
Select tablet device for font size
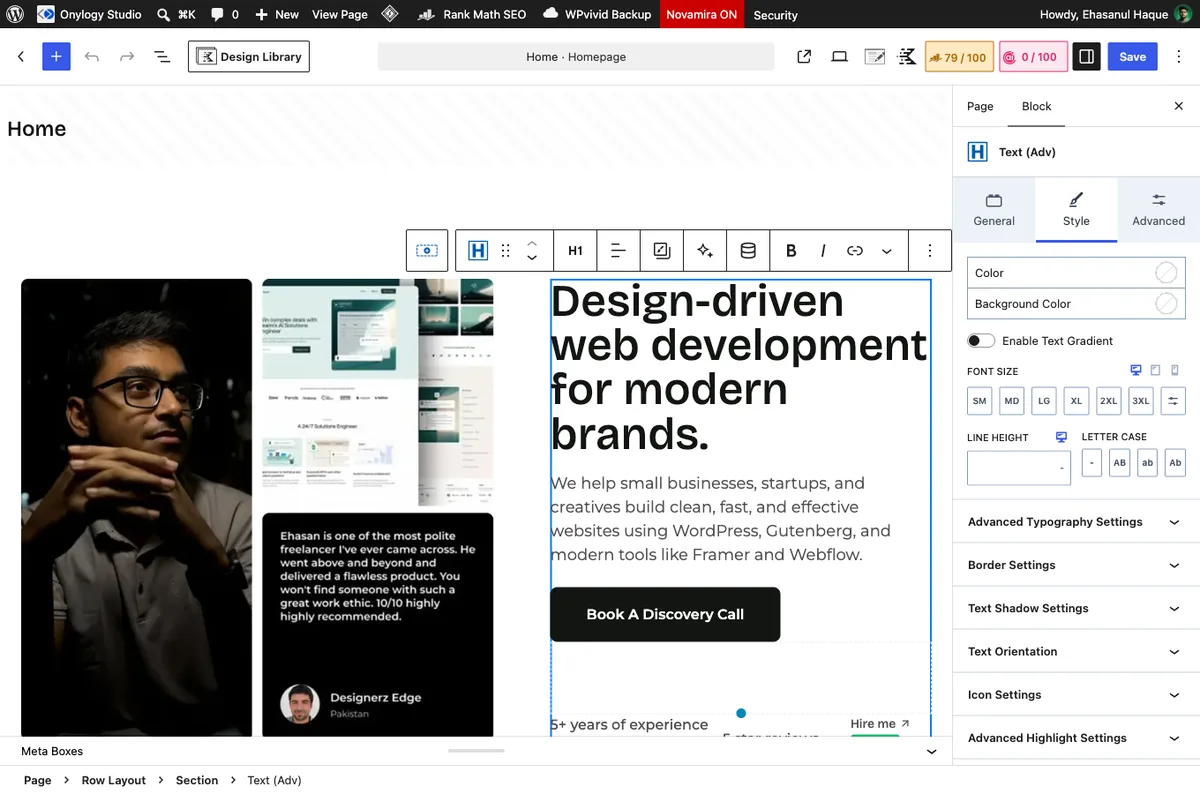point(1156,370)
